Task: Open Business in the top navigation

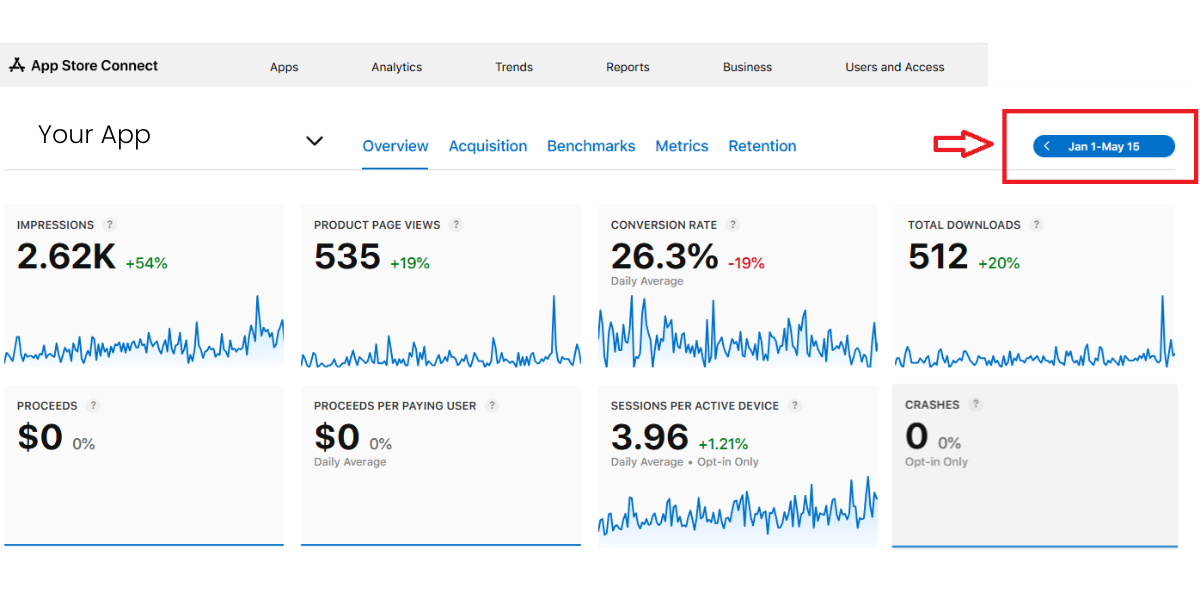Action: tap(748, 67)
